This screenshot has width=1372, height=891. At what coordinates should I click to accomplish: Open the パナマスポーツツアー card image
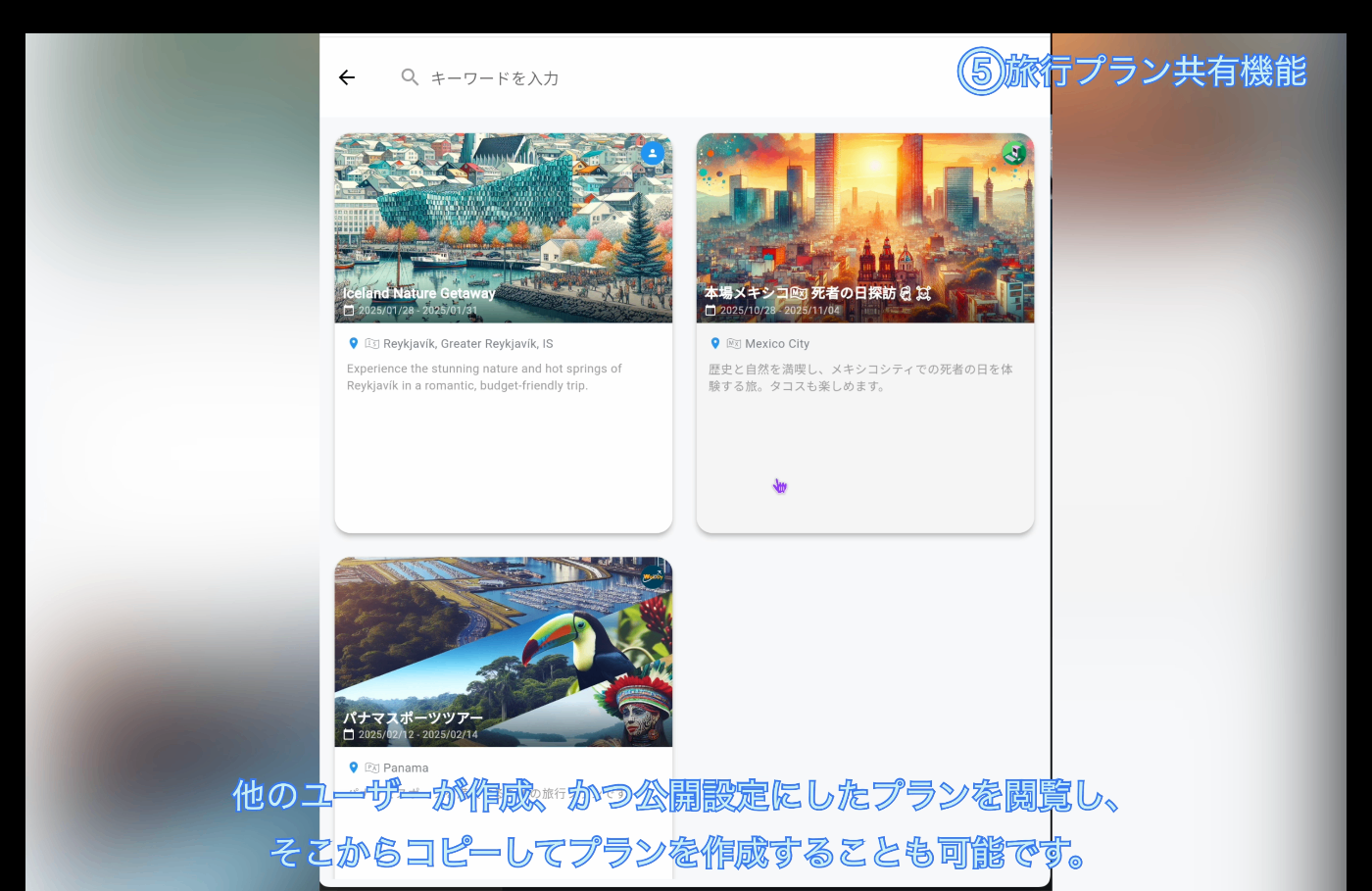(x=504, y=652)
